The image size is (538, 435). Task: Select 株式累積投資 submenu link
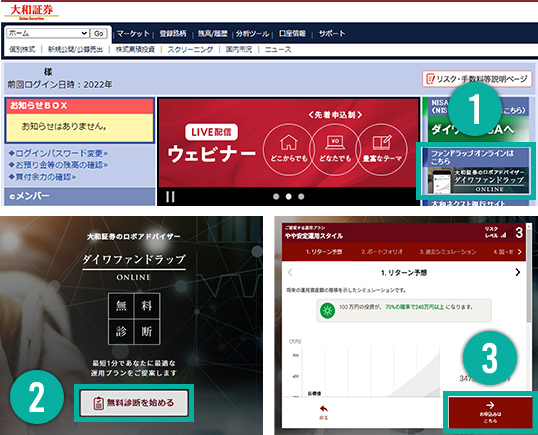[135, 49]
